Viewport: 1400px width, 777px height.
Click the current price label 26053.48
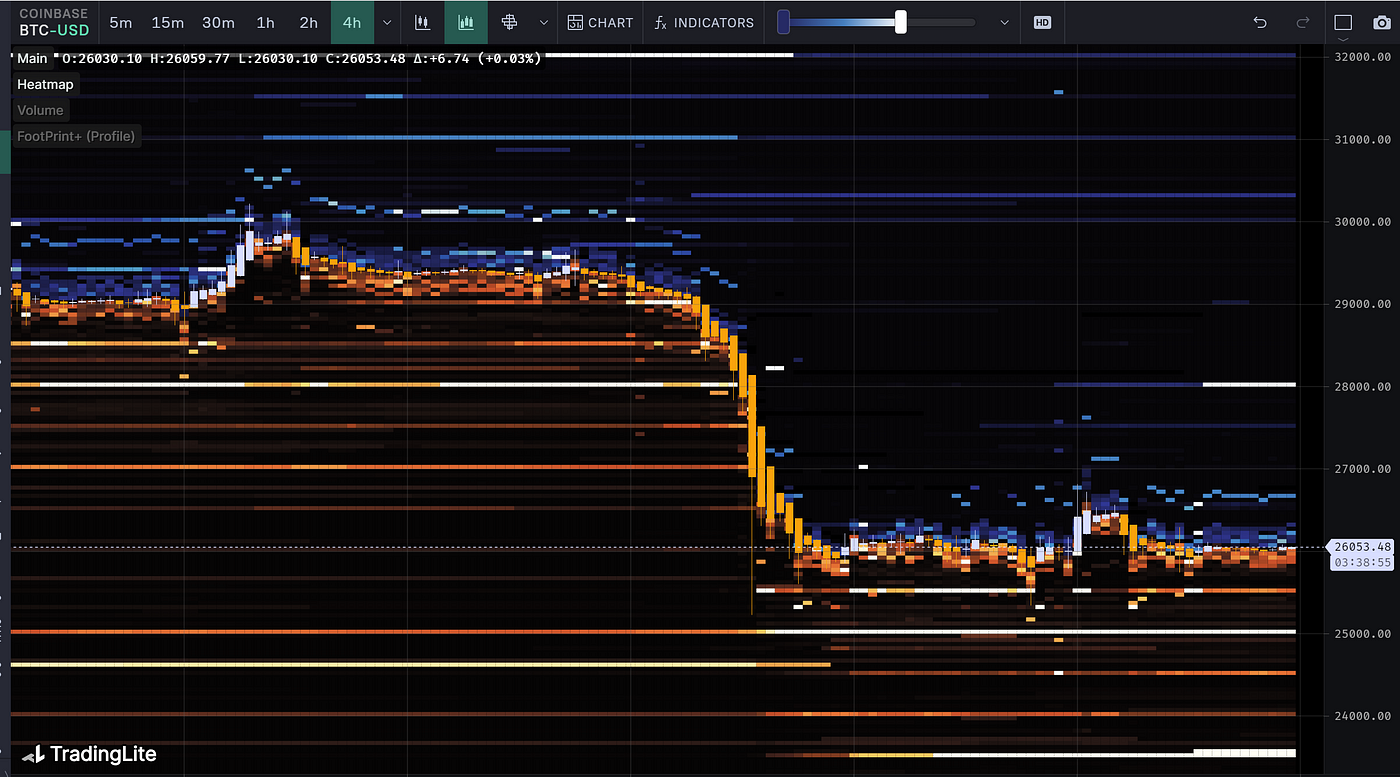[1362, 546]
